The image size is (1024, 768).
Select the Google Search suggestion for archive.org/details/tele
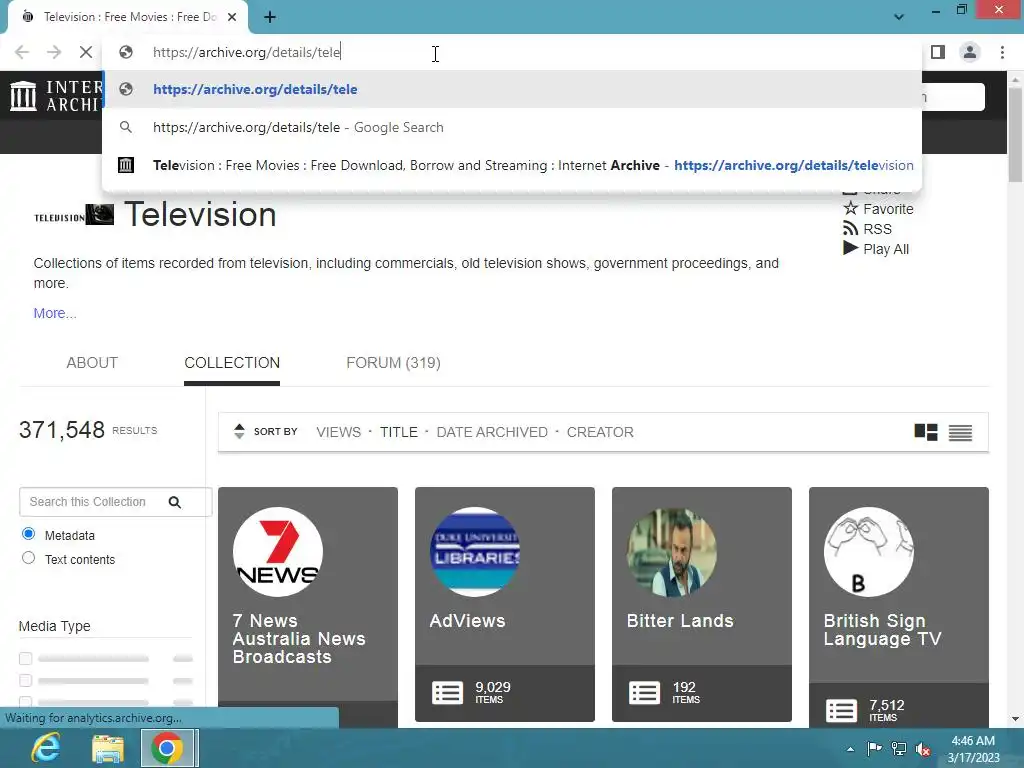coord(512,127)
